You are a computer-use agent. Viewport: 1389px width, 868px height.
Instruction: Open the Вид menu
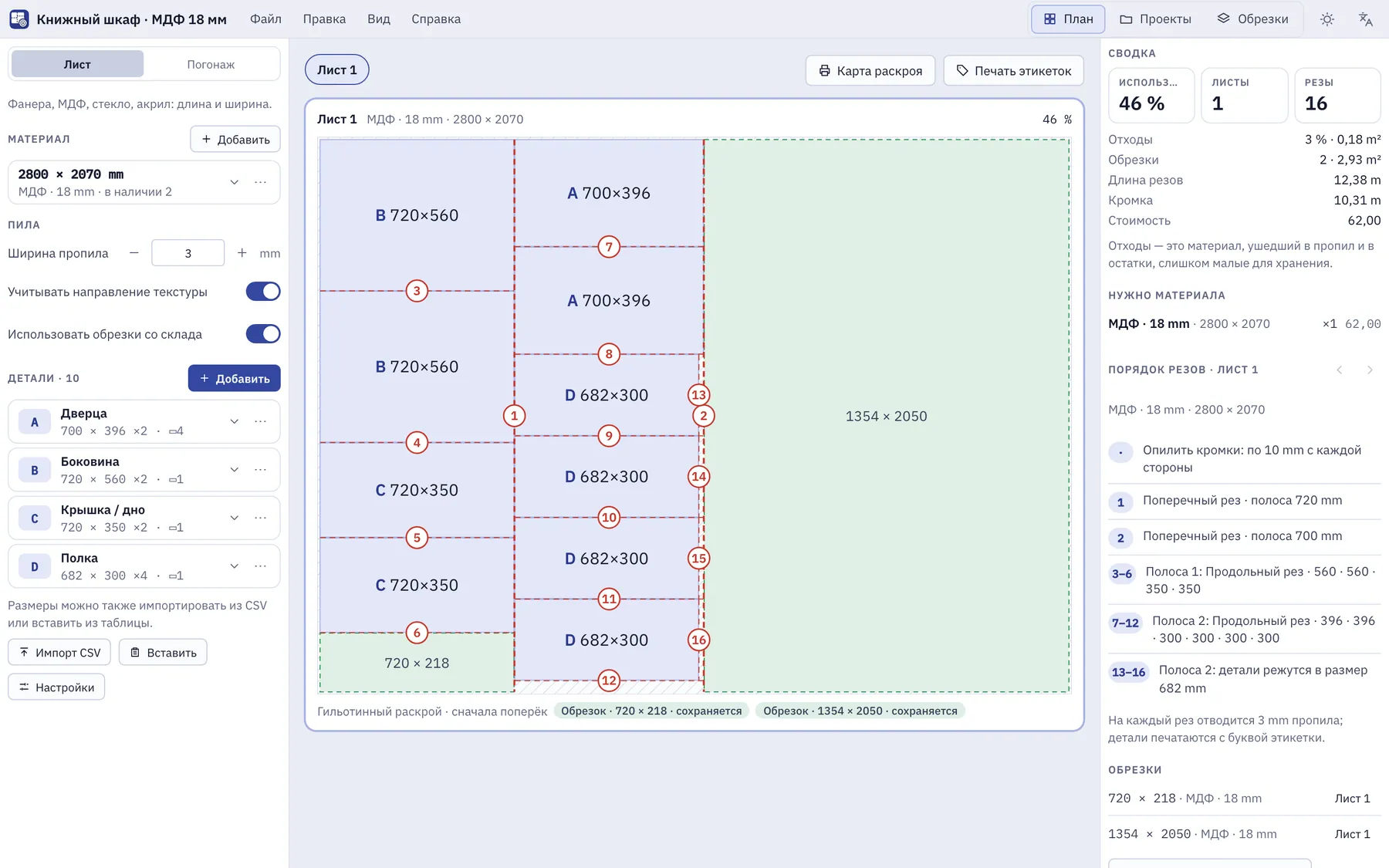(379, 19)
